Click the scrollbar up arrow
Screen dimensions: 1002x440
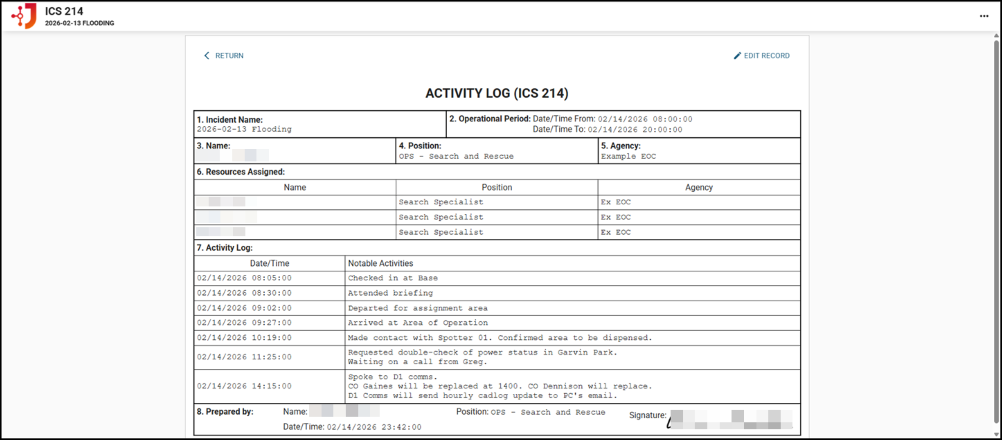tap(995, 37)
